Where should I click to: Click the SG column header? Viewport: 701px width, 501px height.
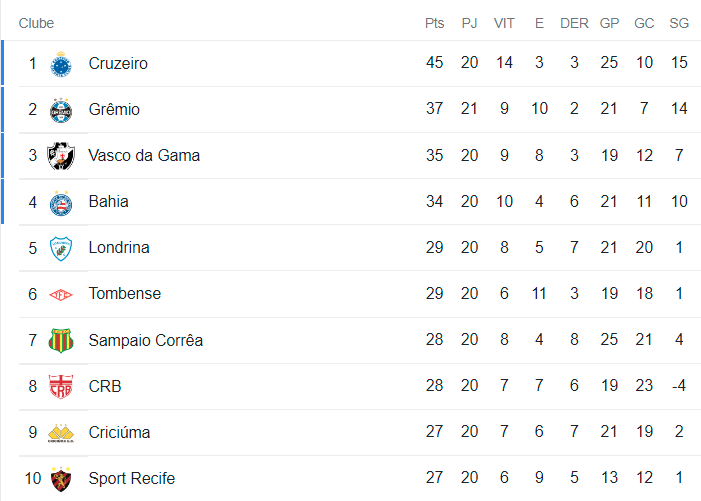pos(679,23)
